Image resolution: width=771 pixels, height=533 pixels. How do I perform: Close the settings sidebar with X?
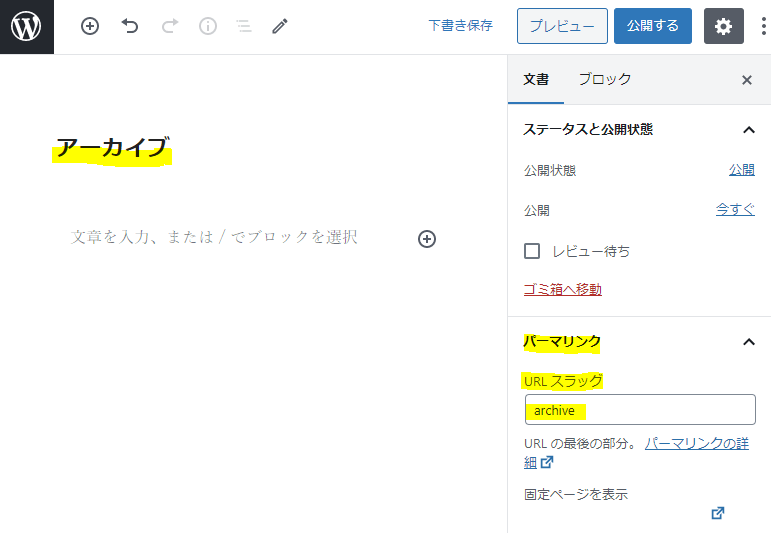(x=747, y=80)
